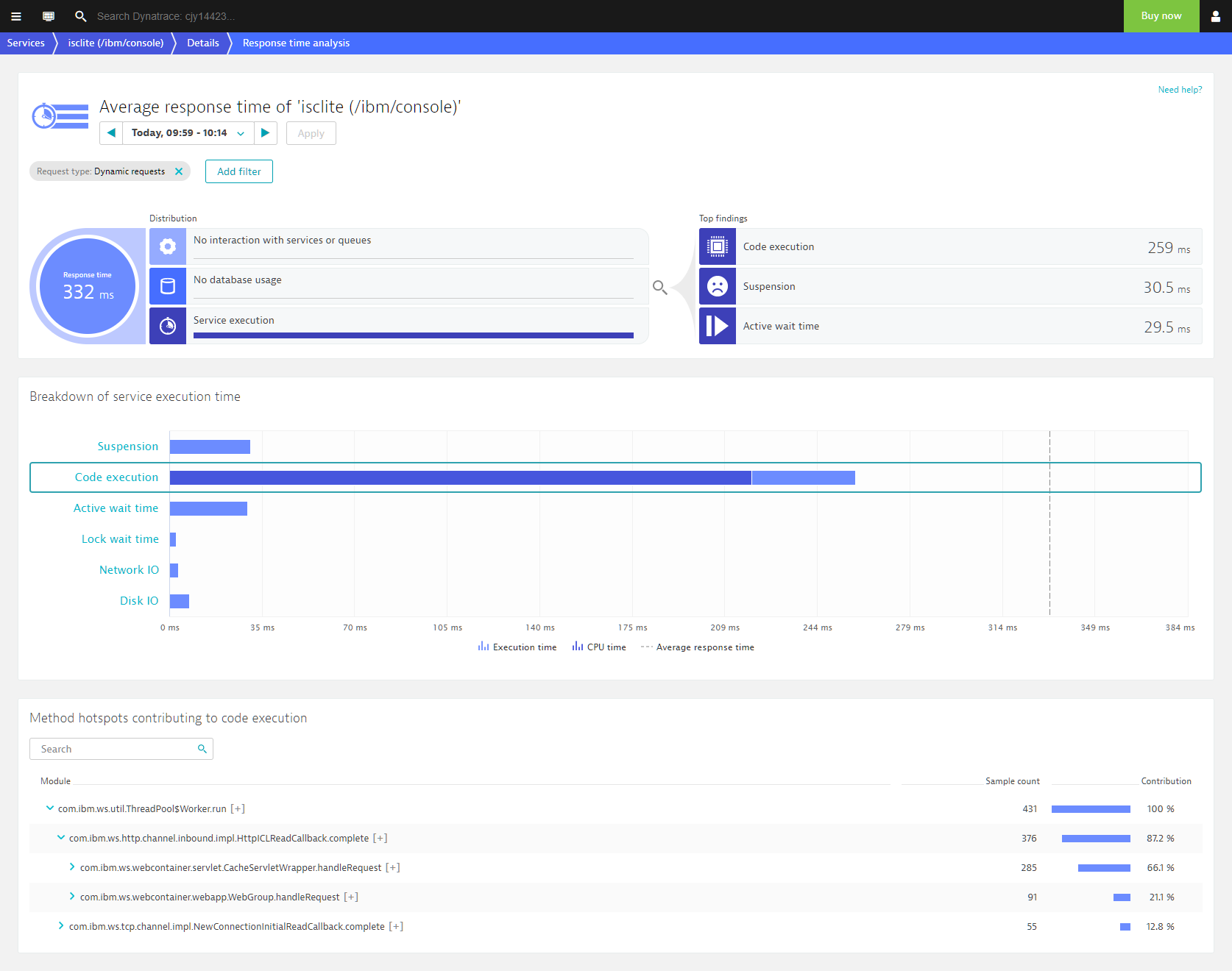Step to previous time frame arrow

[111, 133]
